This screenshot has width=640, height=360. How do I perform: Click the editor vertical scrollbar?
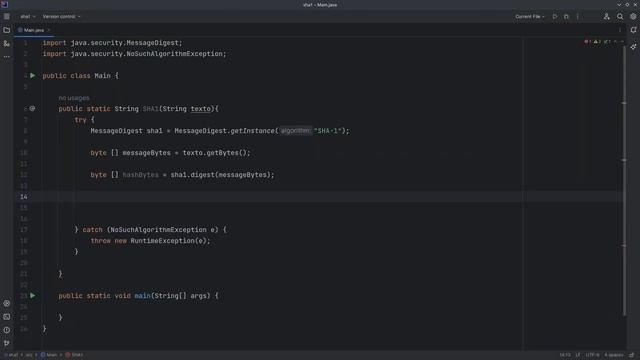624,180
